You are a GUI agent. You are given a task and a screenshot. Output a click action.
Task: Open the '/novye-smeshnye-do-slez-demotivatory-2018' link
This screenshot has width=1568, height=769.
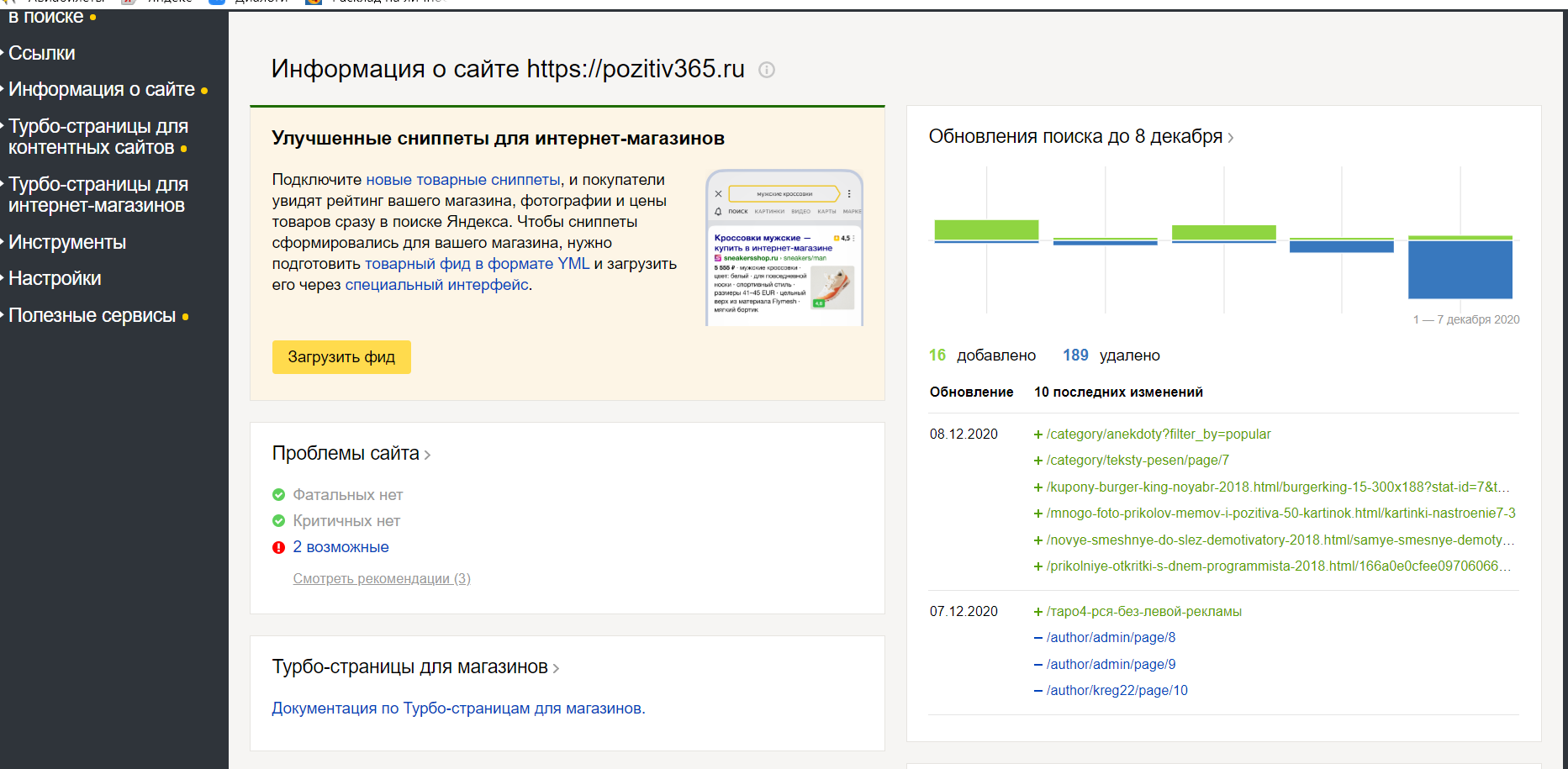point(1280,540)
